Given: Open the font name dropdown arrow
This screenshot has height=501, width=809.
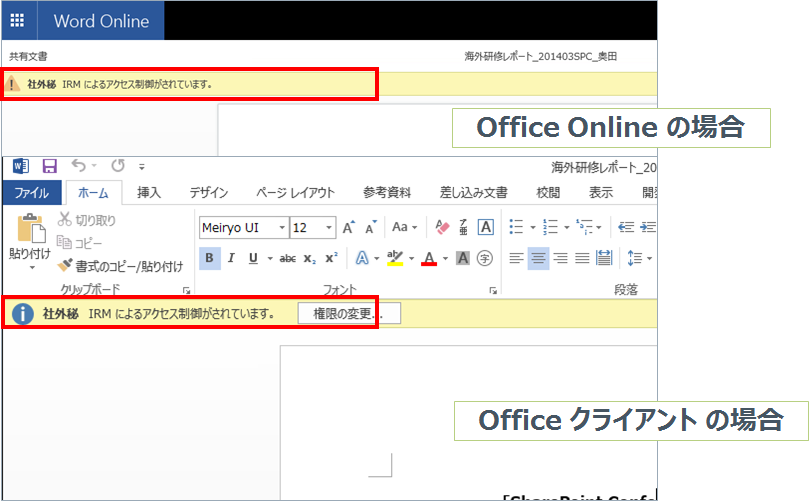Looking at the screenshot, I should [x=282, y=228].
